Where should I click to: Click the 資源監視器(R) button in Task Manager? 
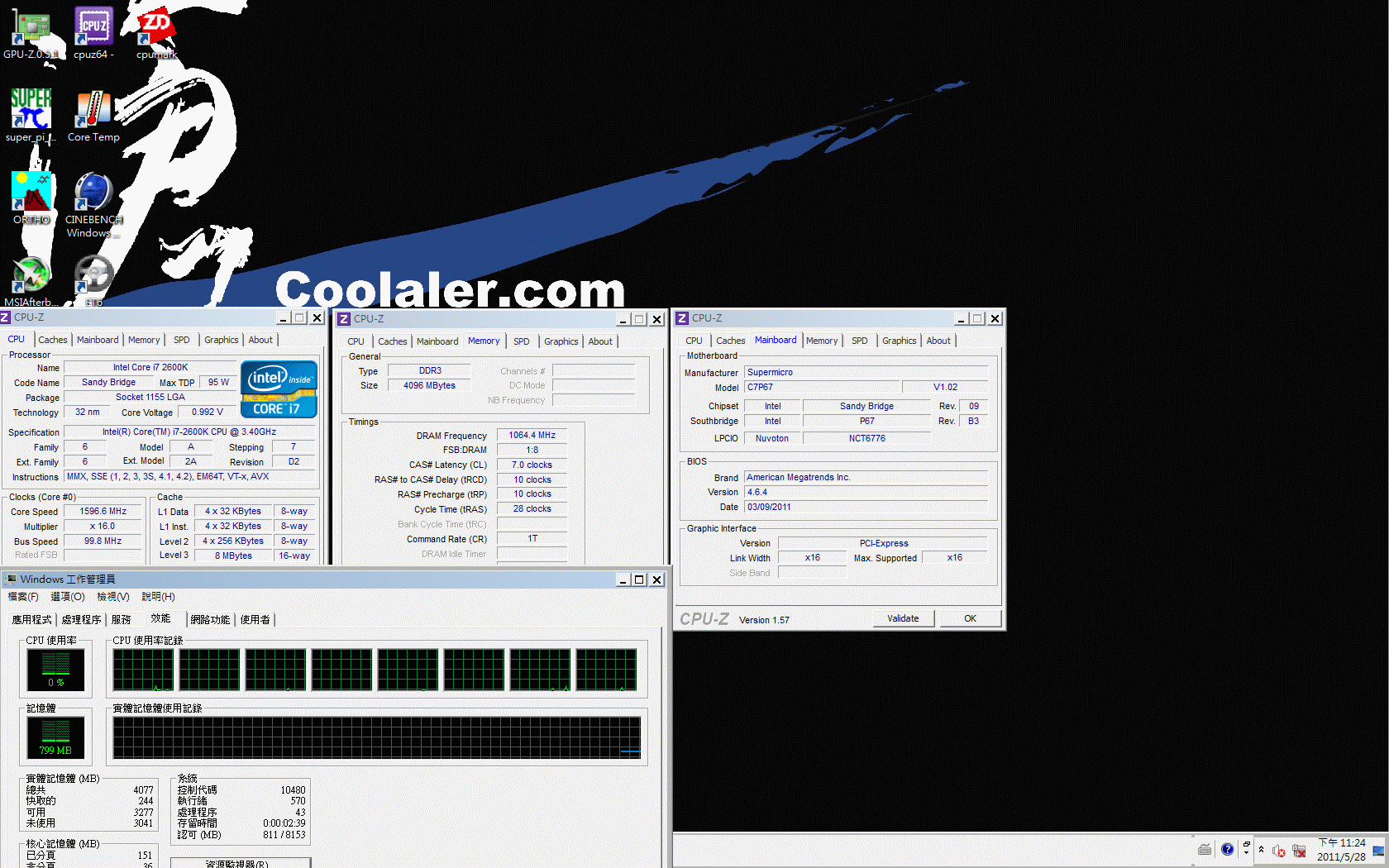(241, 863)
